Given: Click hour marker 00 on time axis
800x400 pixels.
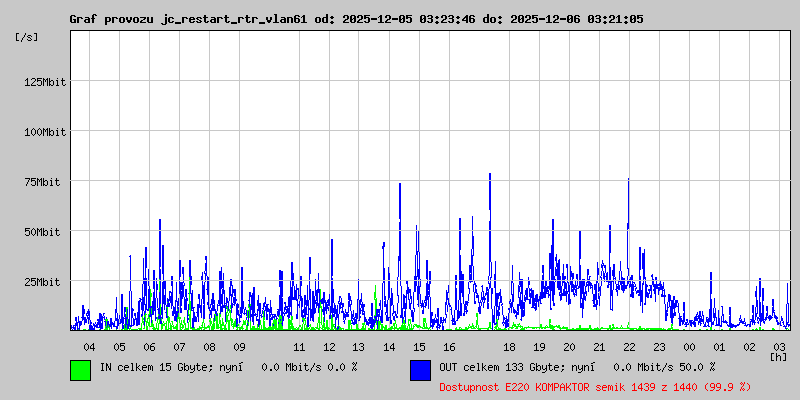Looking at the screenshot, I should pyautogui.click(x=689, y=346).
